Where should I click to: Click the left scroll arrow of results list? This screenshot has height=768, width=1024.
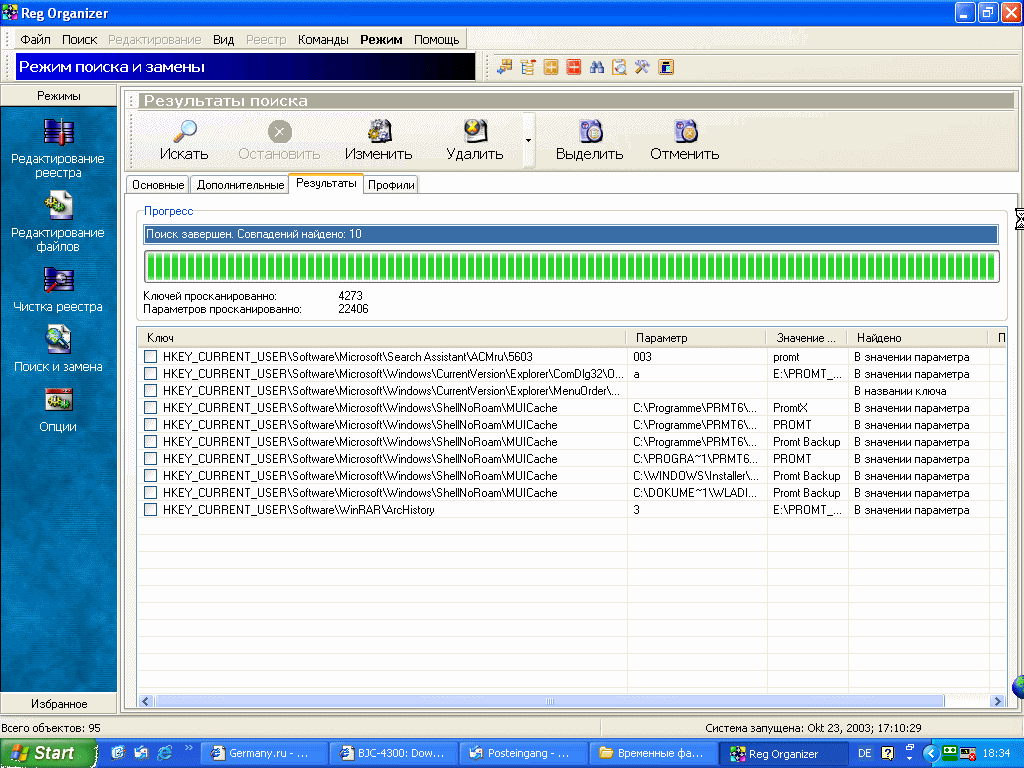click(145, 701)
